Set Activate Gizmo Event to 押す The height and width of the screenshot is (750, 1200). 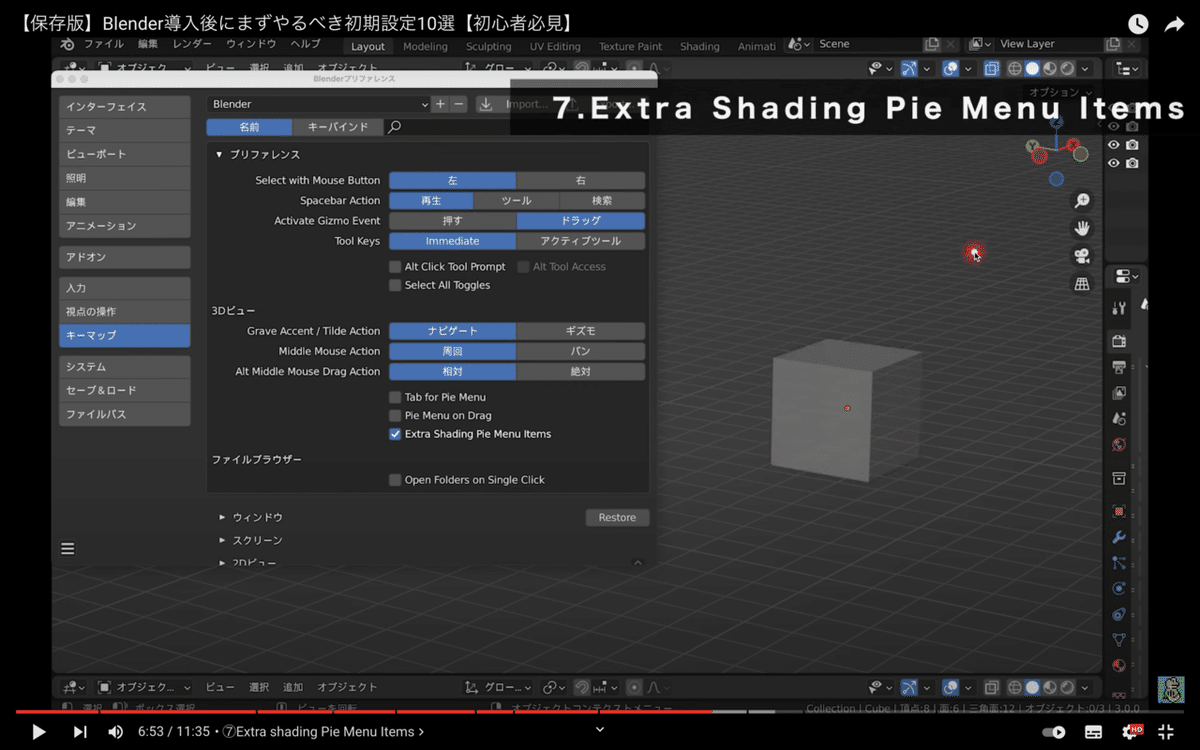point(453,221)
